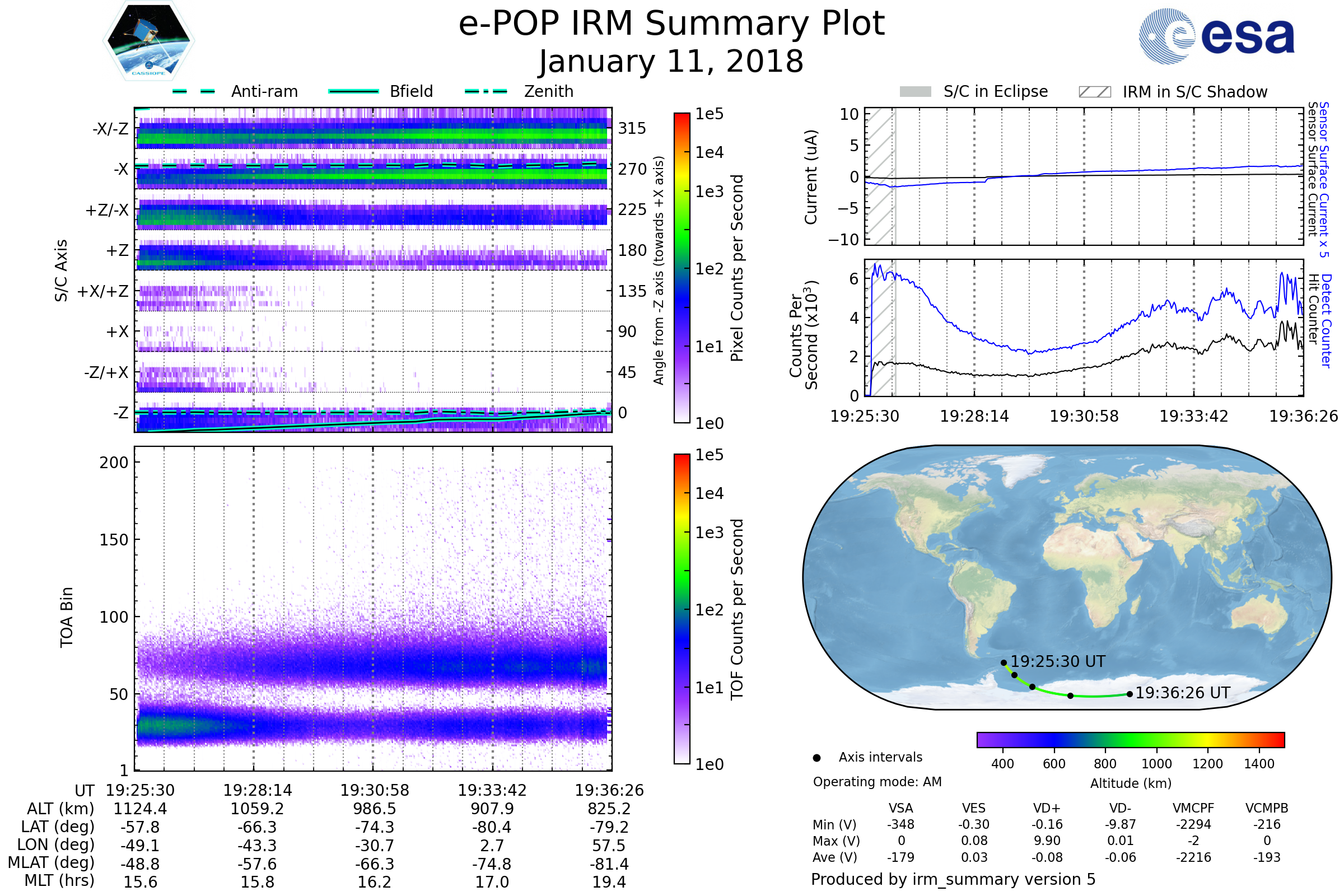This screenshot has width=1344, height=896.
Task: Click the Zenith dash-dot legend icon
Action: pos(486,91)
